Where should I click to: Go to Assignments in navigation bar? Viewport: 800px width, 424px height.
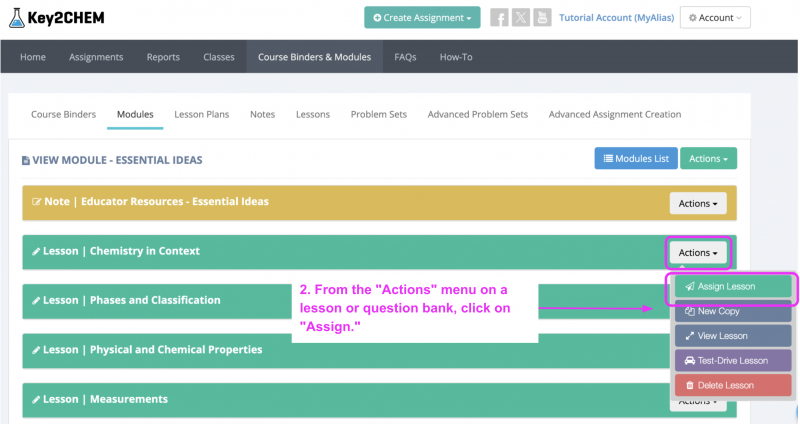point(96,57)
